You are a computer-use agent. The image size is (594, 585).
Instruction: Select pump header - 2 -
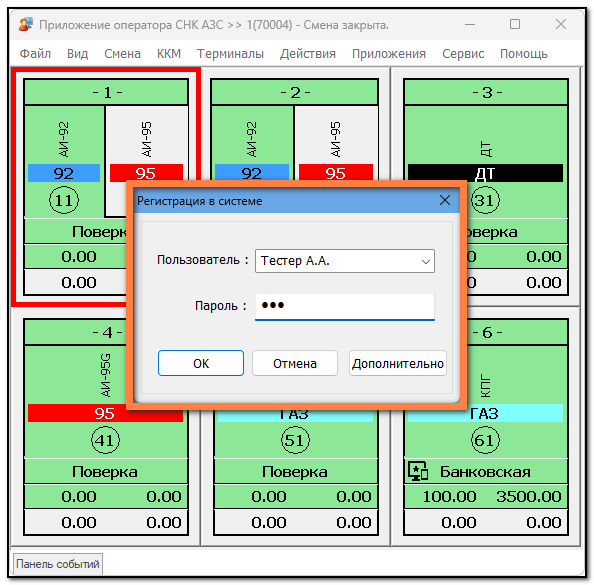pyautogui.click(x=294, y=92)
